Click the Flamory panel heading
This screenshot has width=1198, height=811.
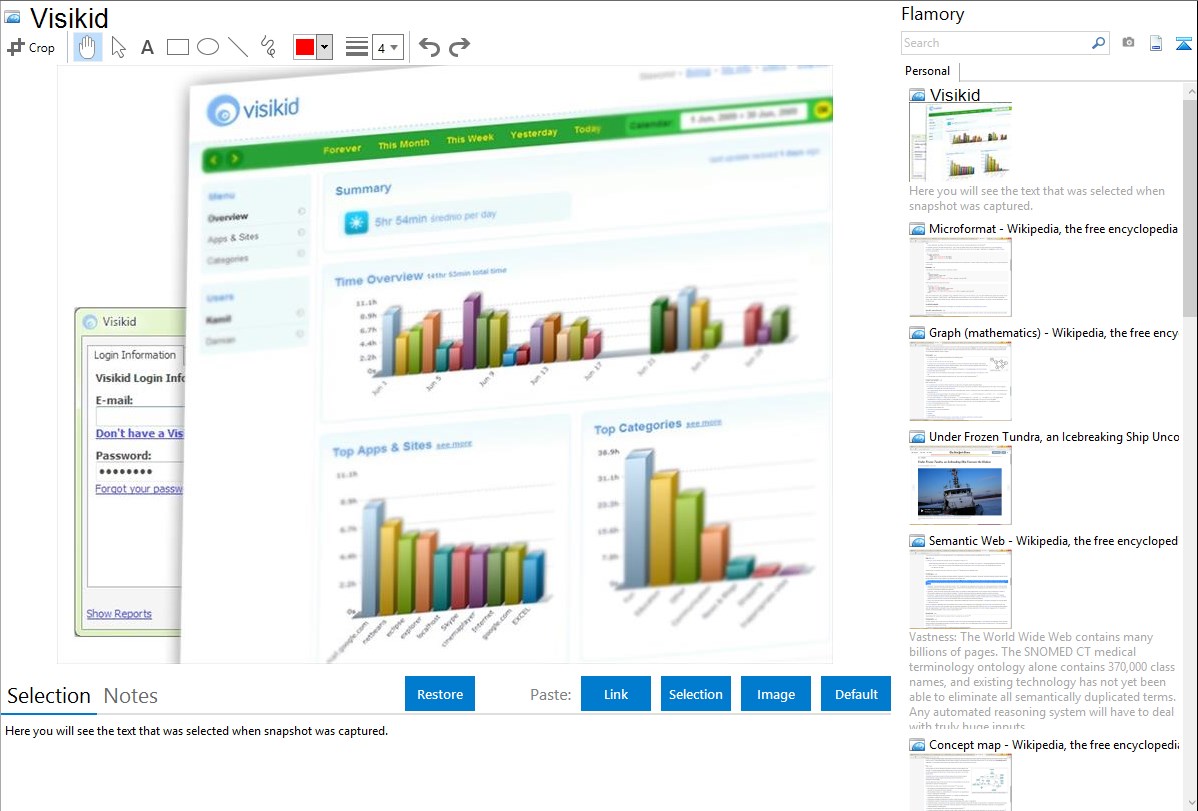tap(933, 14)
